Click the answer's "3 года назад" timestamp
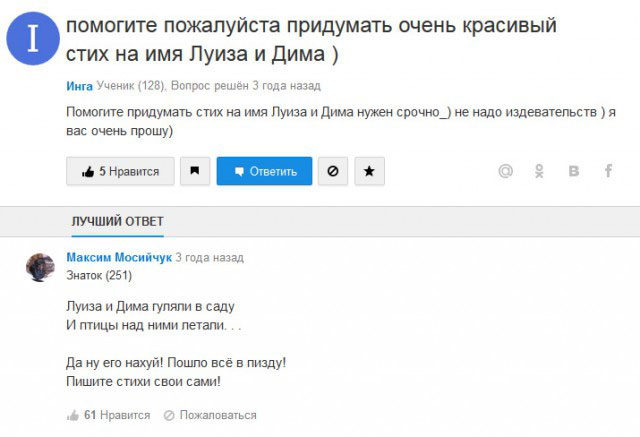The image size is (640, 437). (x=209, y=257)
